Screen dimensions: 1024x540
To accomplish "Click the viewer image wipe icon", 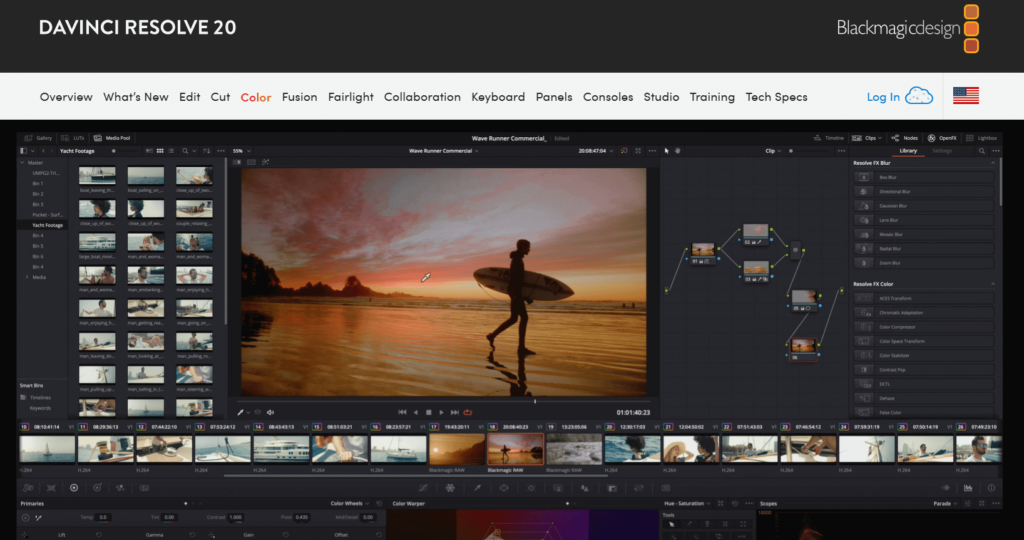I will click(x=237, y=162).
